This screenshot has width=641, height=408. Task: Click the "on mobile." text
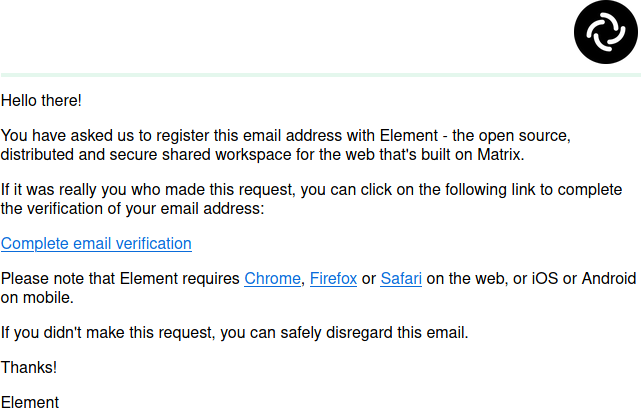point(37,297)
